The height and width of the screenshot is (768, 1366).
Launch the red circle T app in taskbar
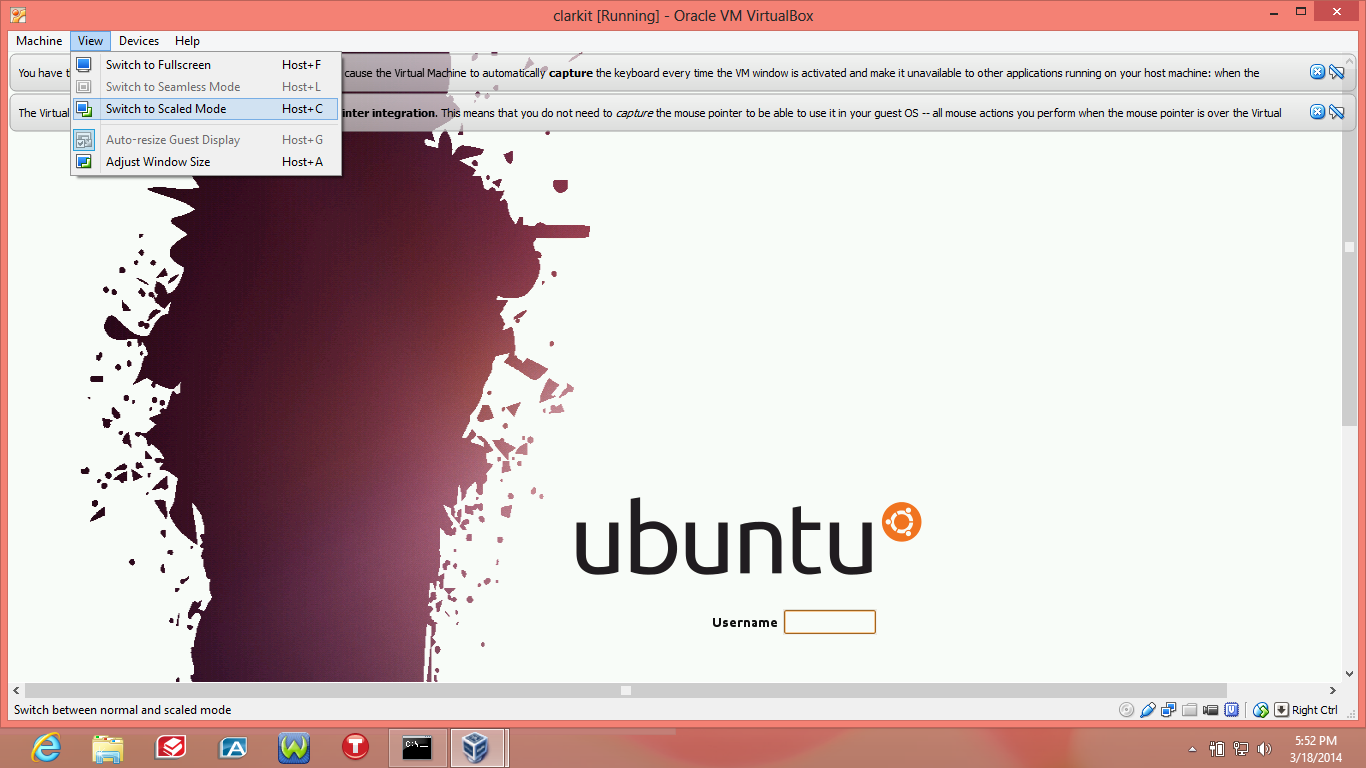[x=355, y=747]
